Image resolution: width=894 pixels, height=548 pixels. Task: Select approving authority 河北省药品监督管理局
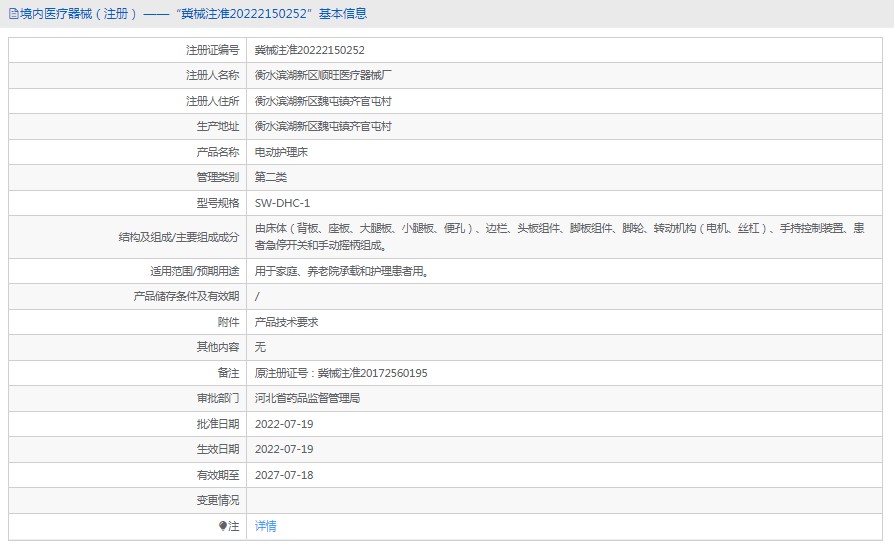coord(307,398)
